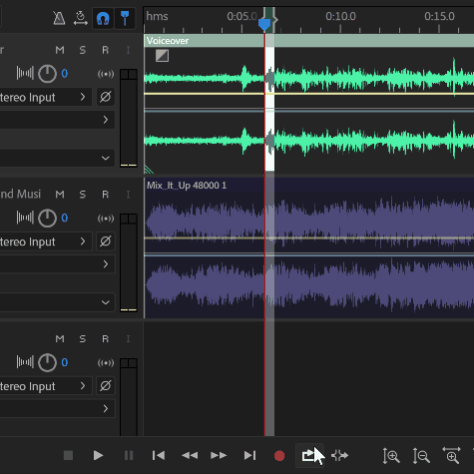The image size is (474, 474).
Task: Mute the Voiceover track
Action: tap(60, 50)
